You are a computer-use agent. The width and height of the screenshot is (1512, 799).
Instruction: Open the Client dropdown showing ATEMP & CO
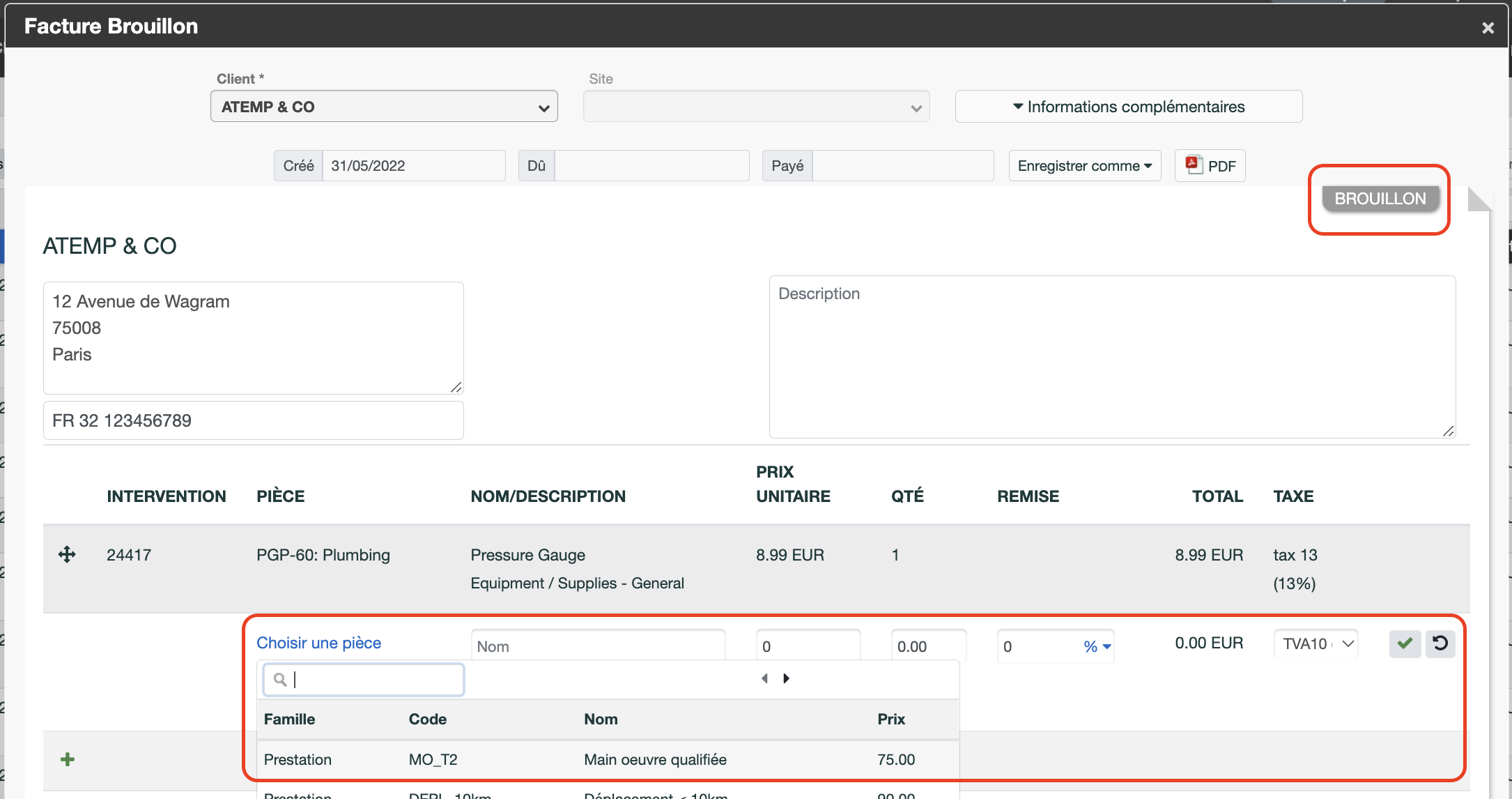384,107
